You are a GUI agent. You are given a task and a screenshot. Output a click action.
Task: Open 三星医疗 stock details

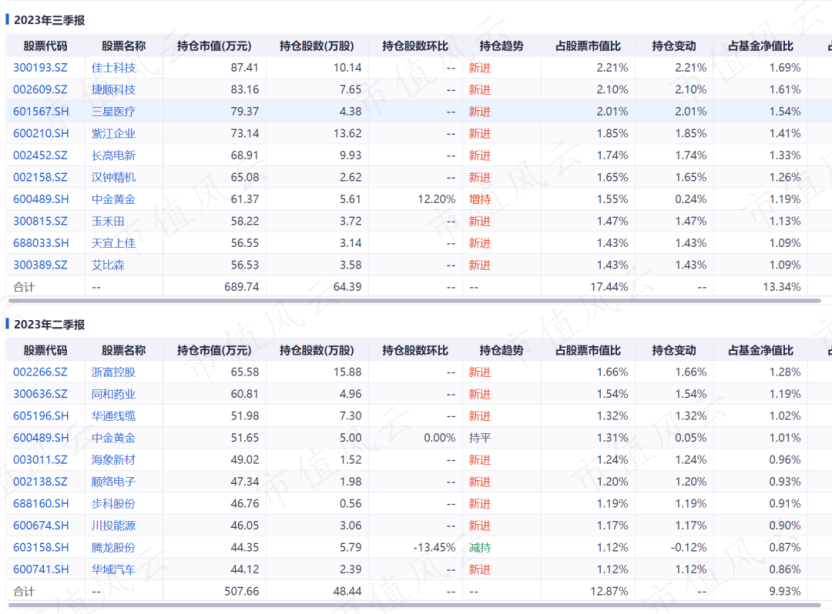[x=114, y=111]
